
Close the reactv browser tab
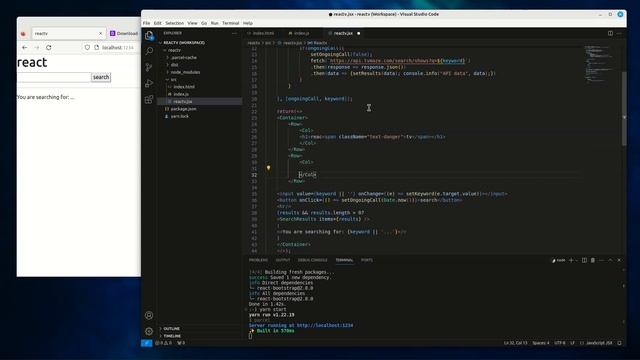tap(100, 33)
